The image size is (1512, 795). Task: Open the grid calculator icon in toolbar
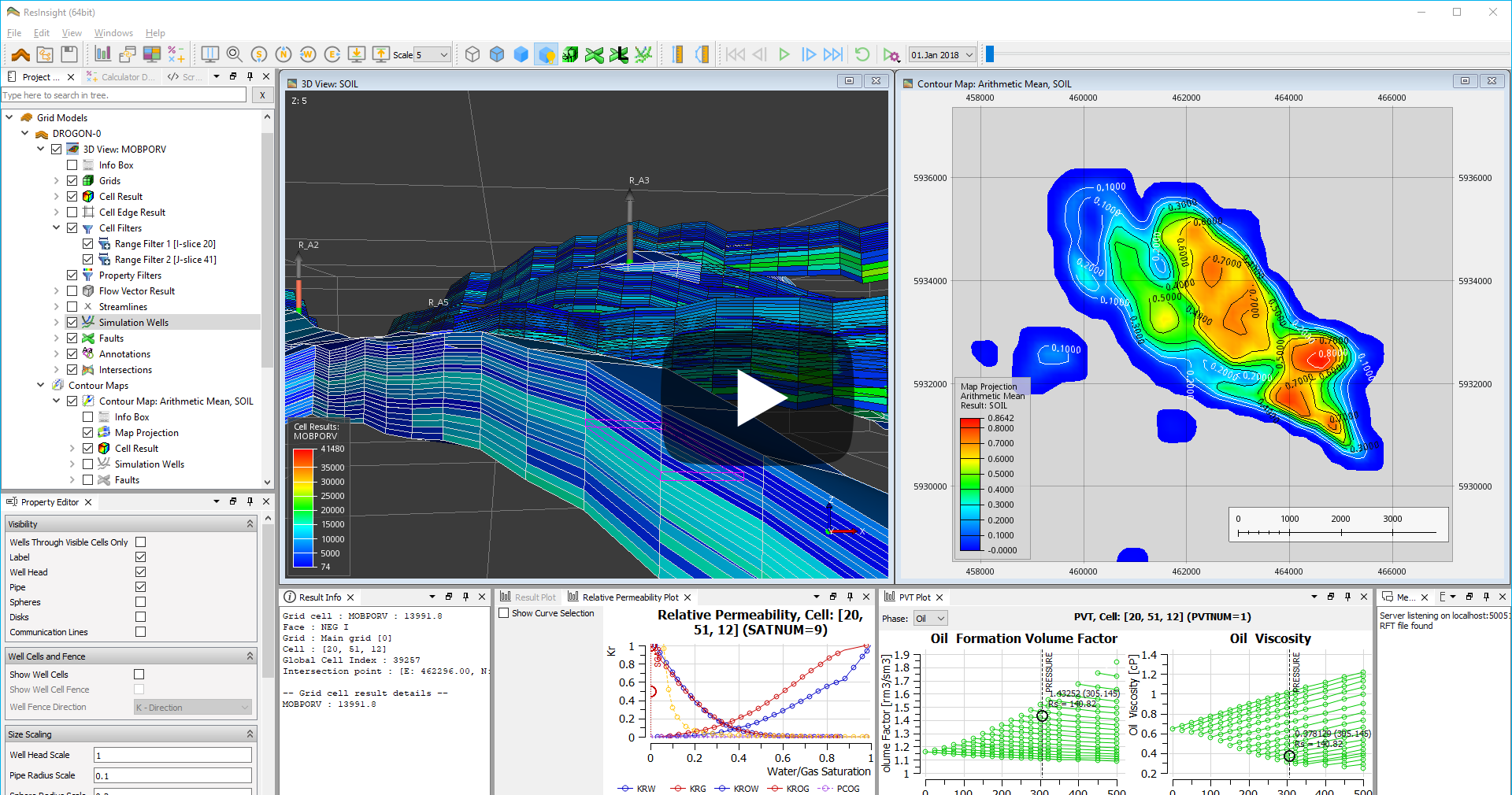click(176, 54)
